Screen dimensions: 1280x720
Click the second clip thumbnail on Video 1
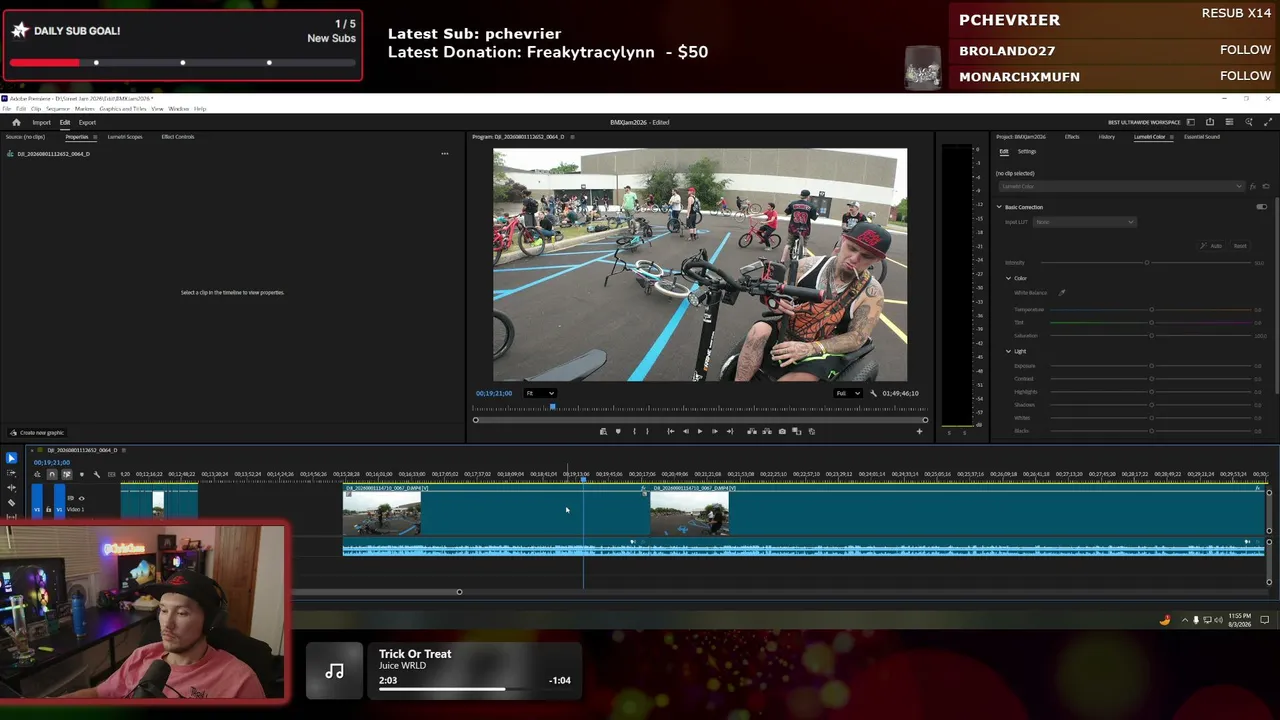click(689, 514)
